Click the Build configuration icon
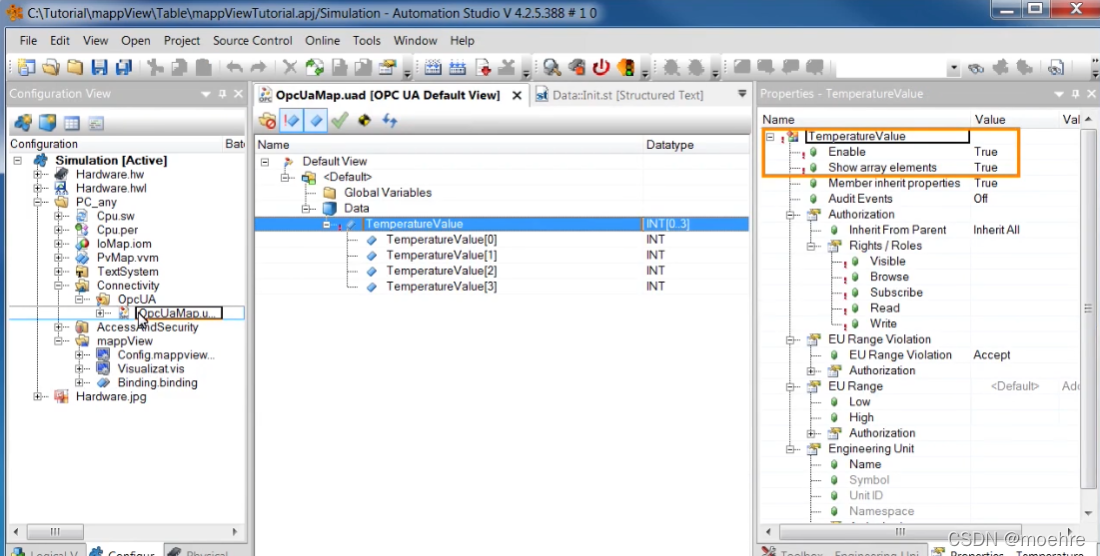The image size is (1100, 556). pos(433,67)
